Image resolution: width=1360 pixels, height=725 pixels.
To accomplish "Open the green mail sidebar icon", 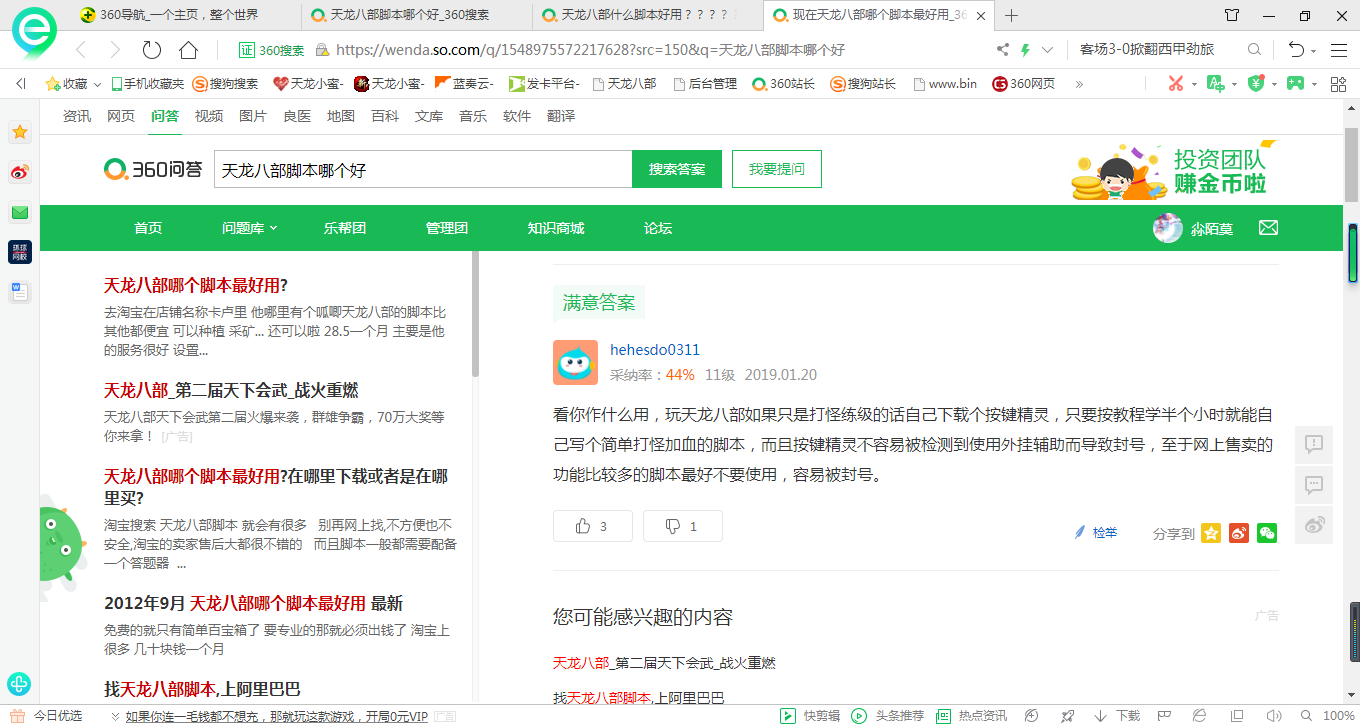I will [19, 212].
